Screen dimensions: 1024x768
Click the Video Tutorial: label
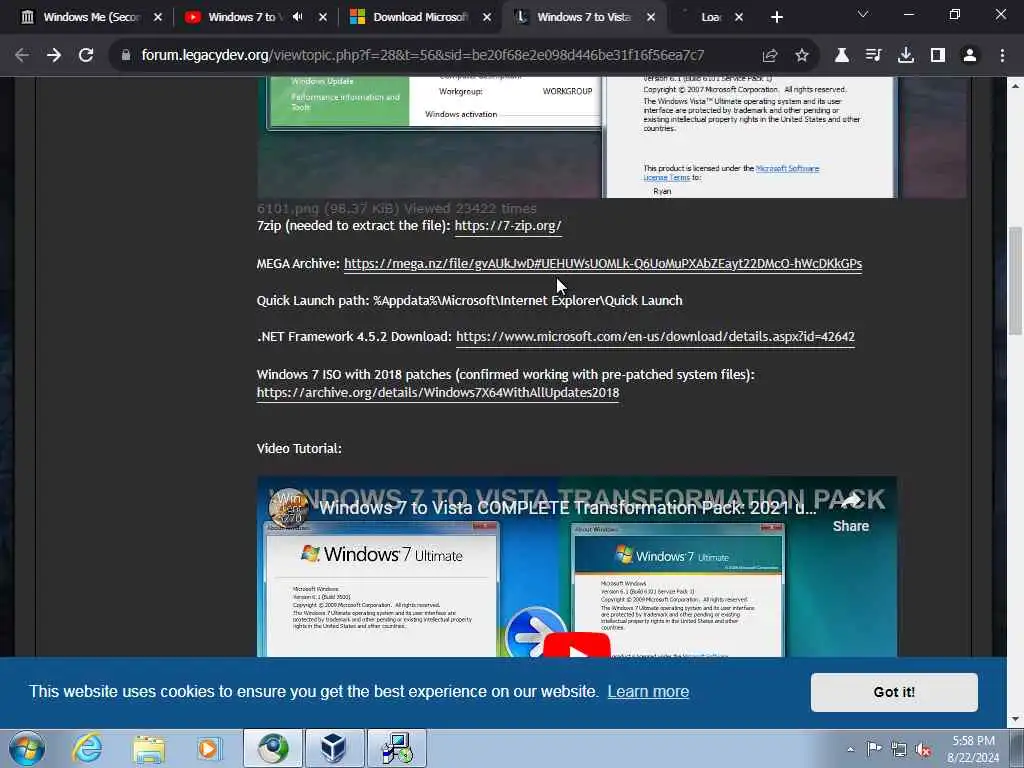pos(299,449)
